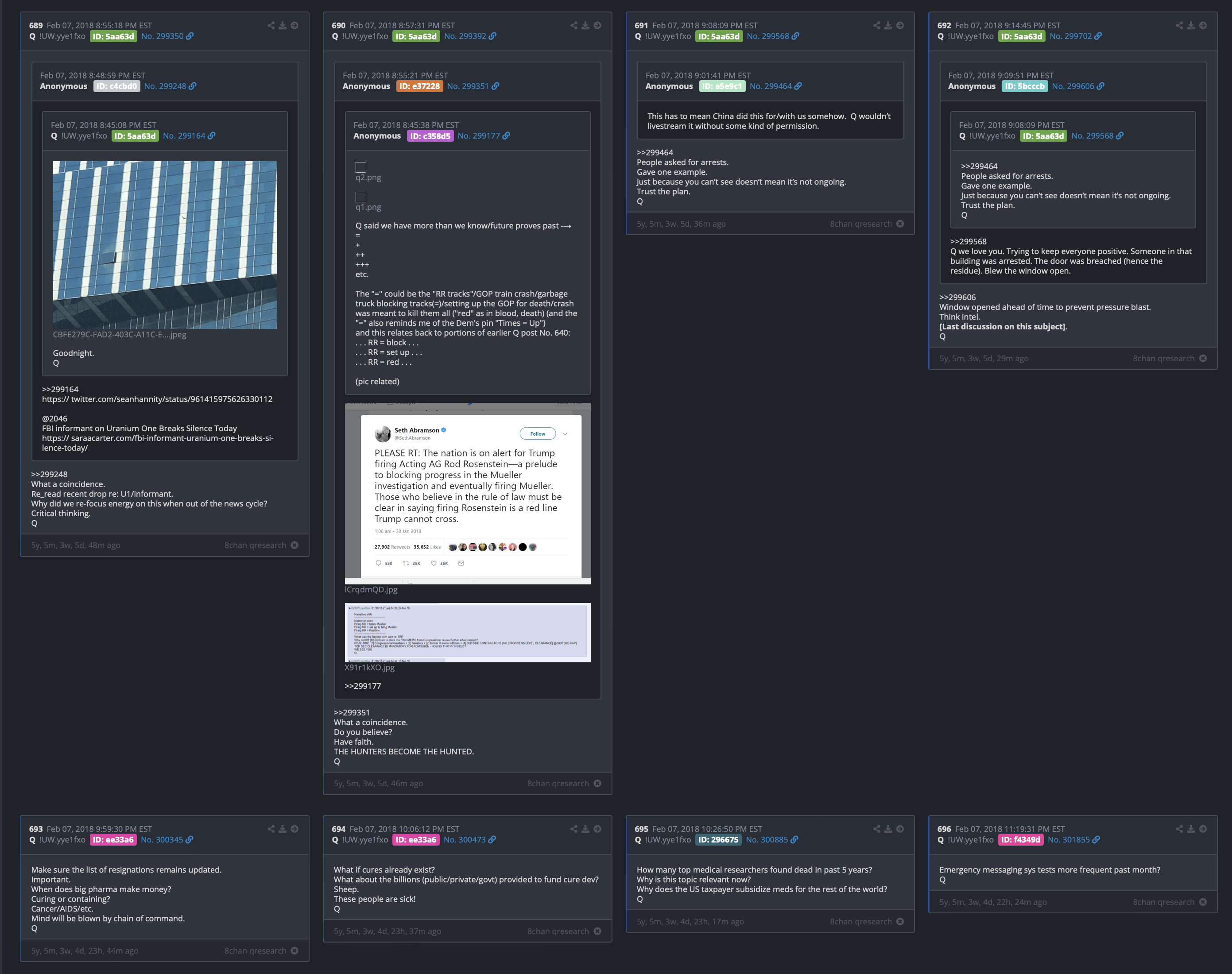Open quoted post link No. 299177
The width and height of the screenshot is (1232, 974).
(x=479, y=136)
